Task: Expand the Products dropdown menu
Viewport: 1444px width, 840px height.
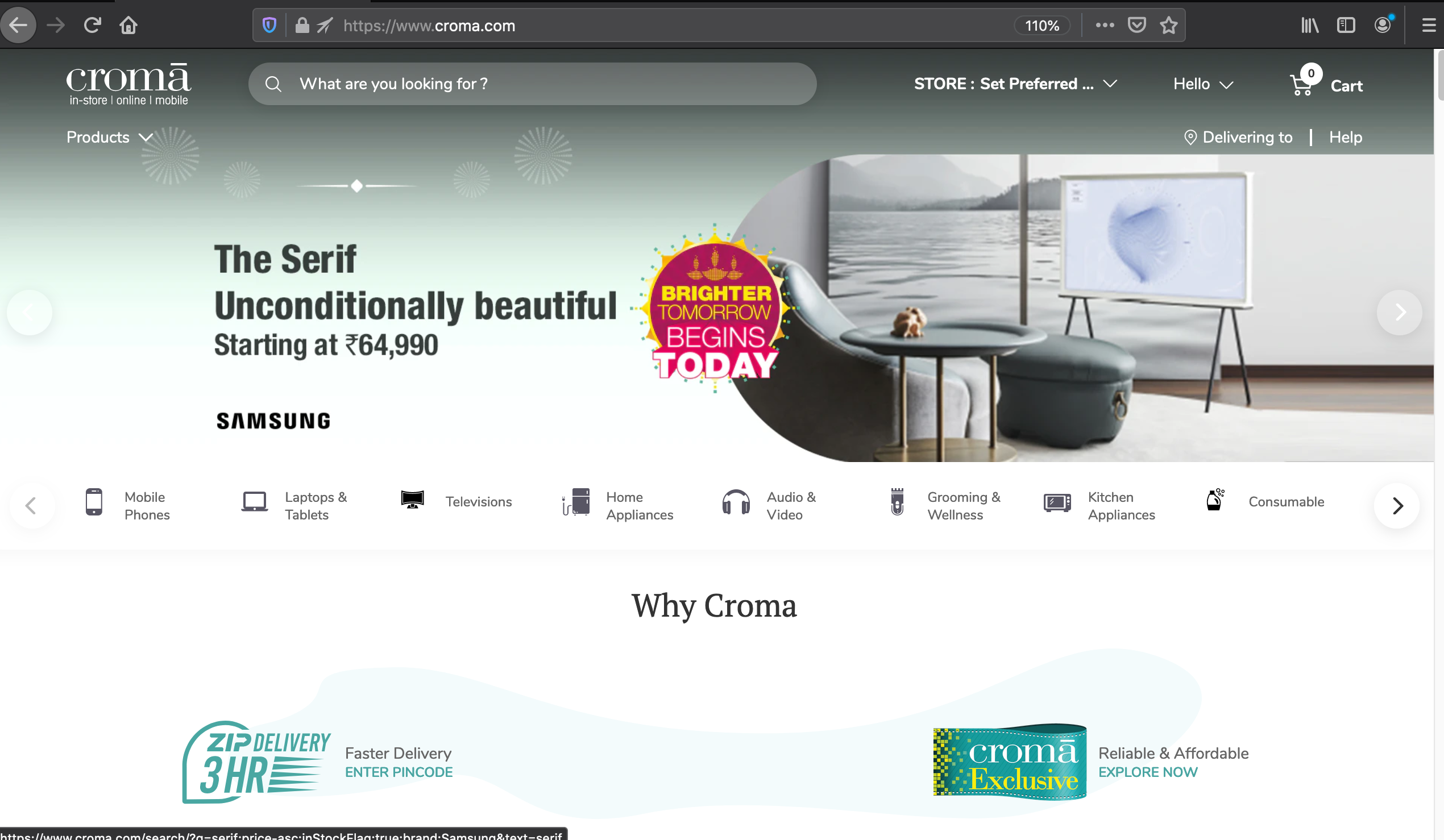Action: pyautogui.click(x=108, y=138)
